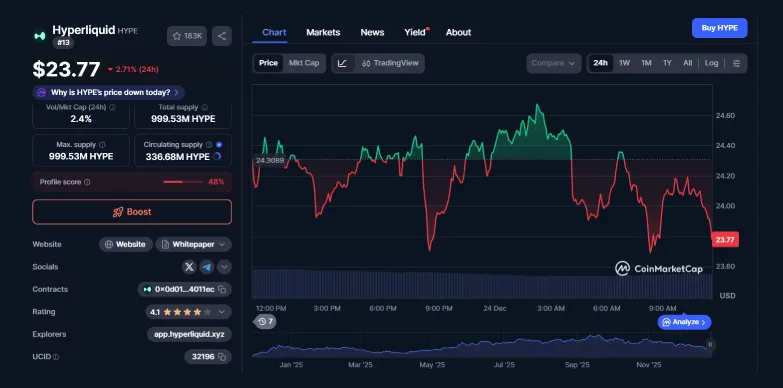Switch to the About tab
This screenshot has height=388, width=783.
pyautogui.click(x=458, y=32)
